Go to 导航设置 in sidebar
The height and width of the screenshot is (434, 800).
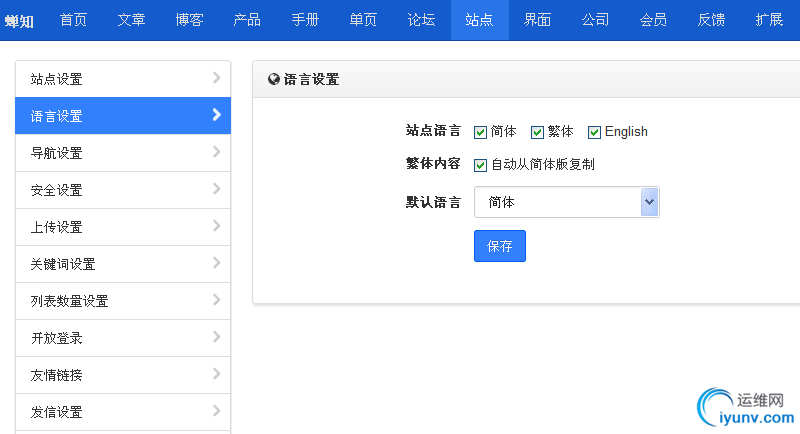click(123, 153)
